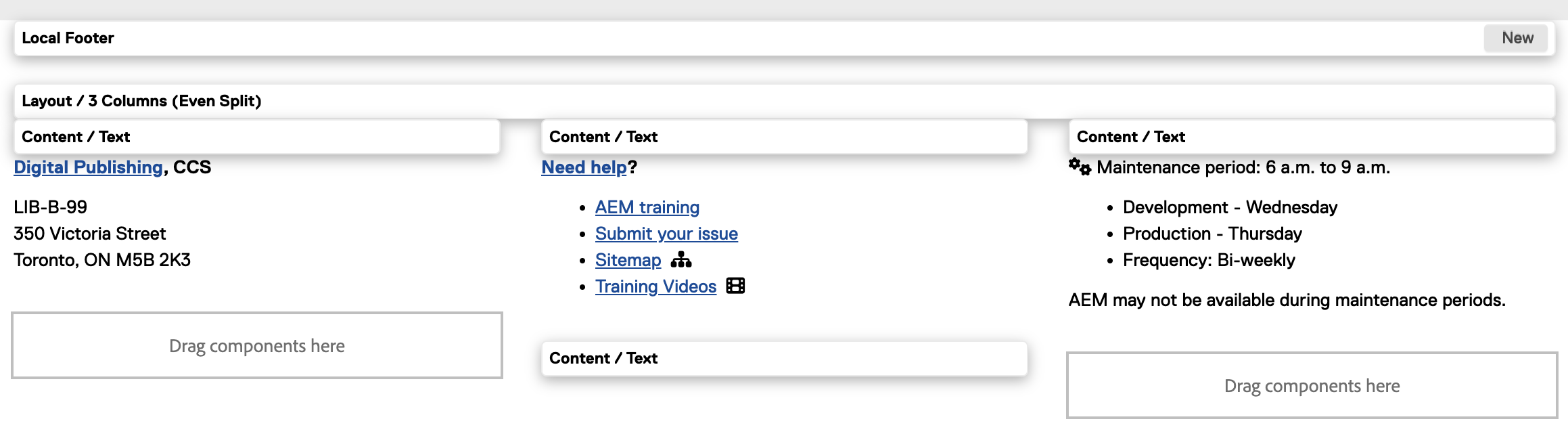Select the middle column top Content / Text header

click(x=783, y=137)
